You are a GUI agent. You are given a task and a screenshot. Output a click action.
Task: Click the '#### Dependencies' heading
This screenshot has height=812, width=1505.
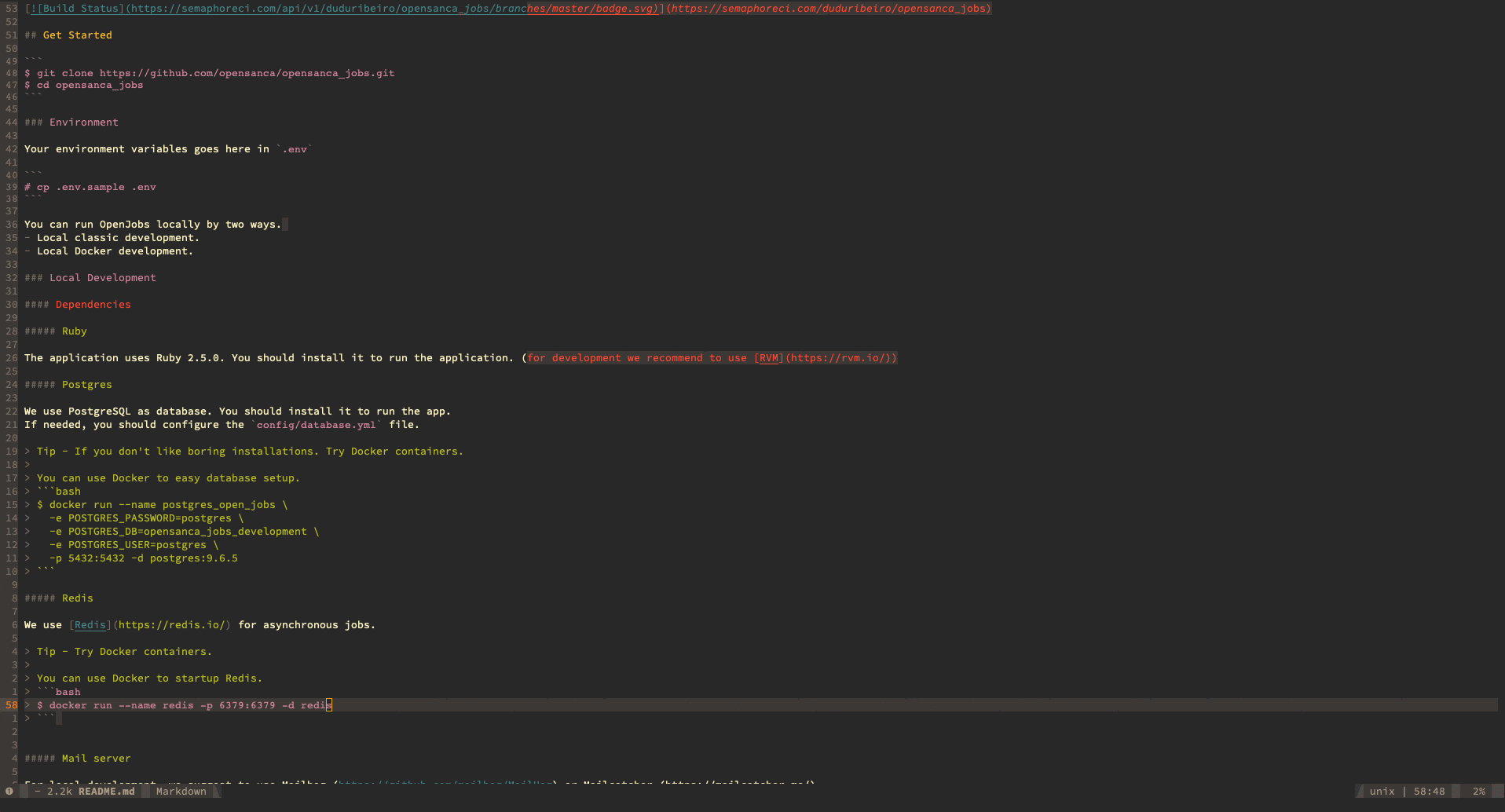tap(78, 305)
